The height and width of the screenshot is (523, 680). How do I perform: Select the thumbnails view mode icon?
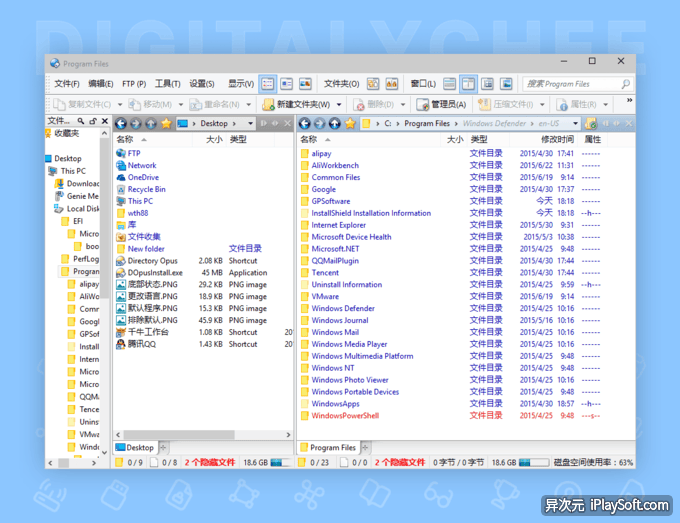click(x=305, y=84)
